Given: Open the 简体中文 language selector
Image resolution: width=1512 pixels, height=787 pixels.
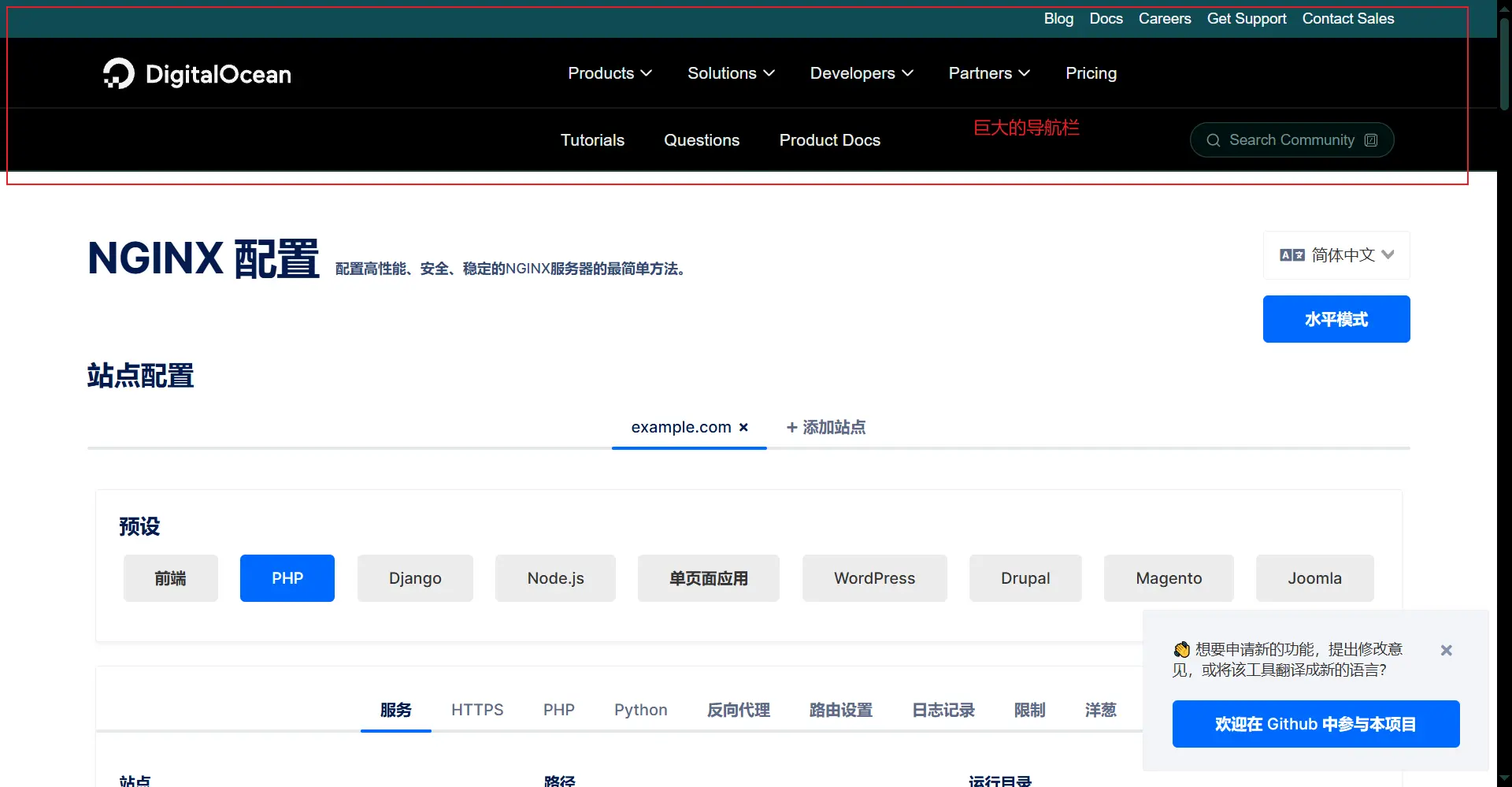Looking at the screenshot, I should coord(1336,255).
